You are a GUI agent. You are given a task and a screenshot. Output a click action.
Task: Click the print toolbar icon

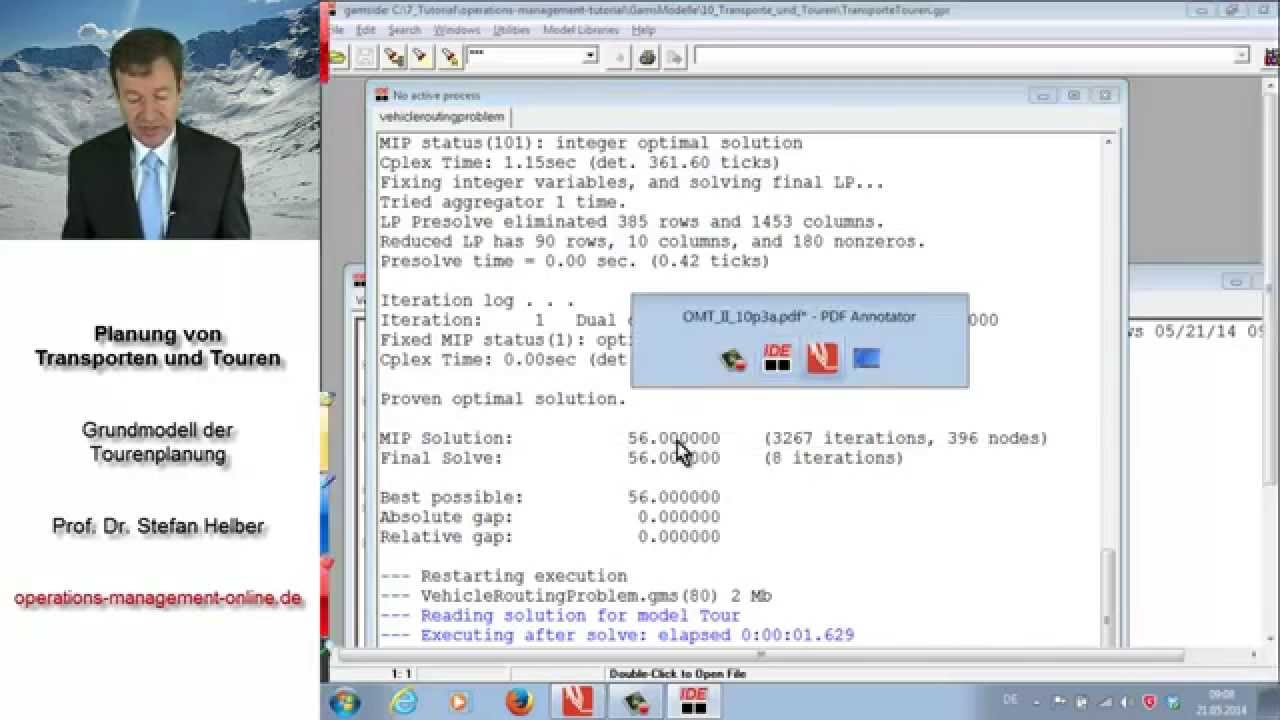pyautogui.click(x=647, y=57)
